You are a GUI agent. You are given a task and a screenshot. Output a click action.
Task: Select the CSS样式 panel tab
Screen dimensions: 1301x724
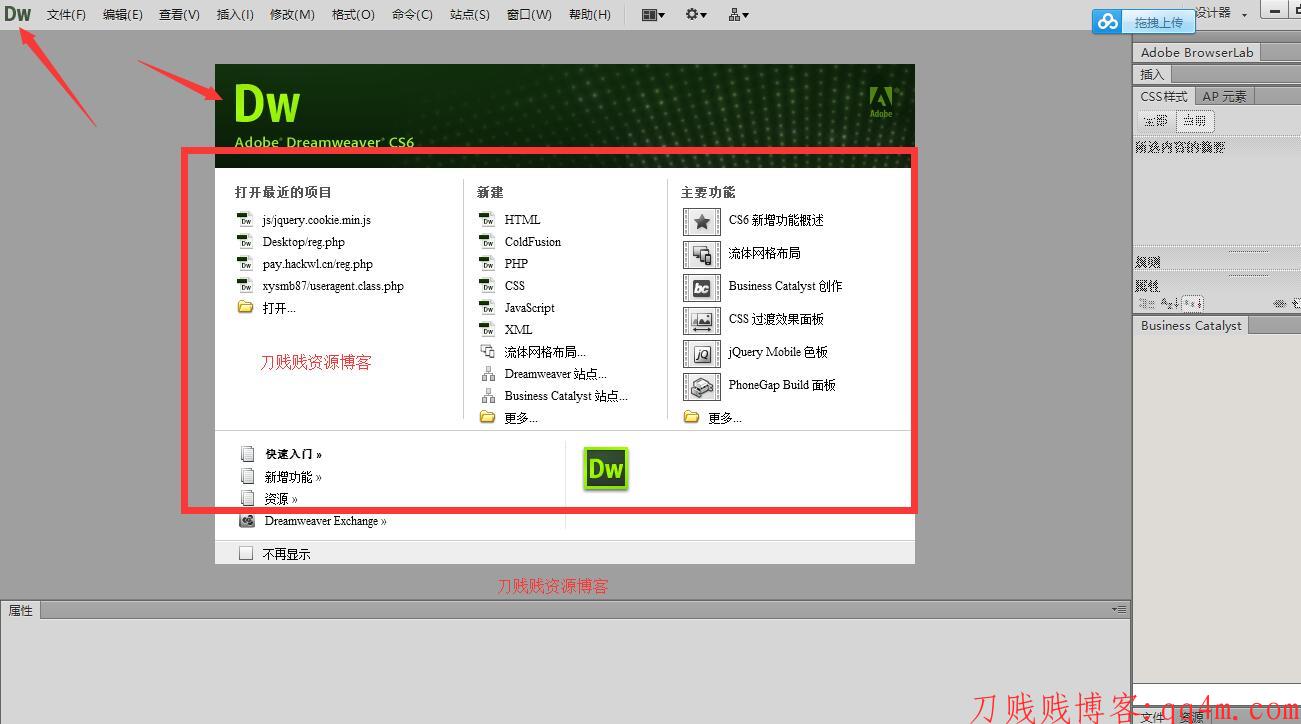(1164, 96)
